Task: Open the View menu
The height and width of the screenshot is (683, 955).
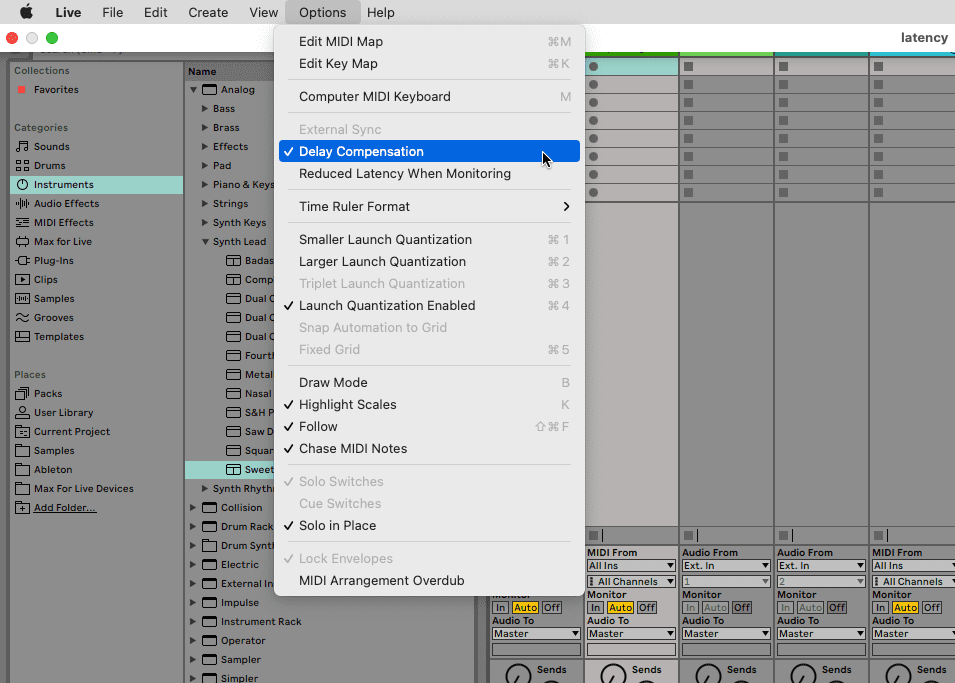Action: click(x=263, y=12)
